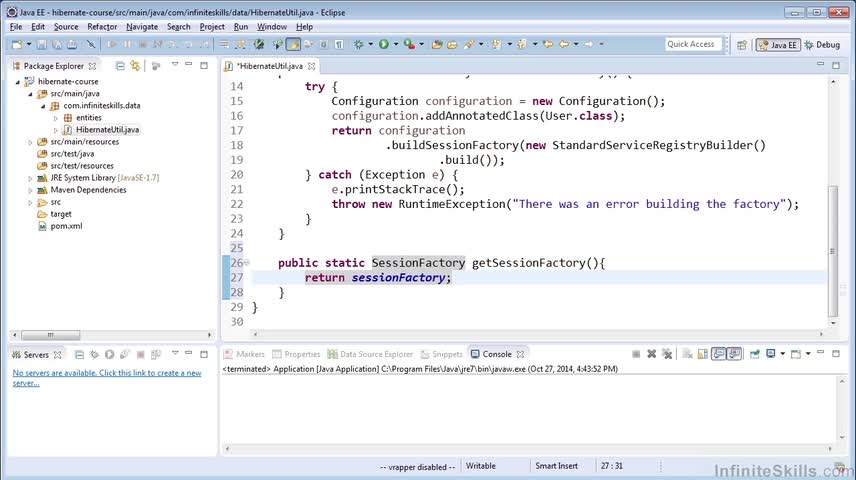Collapse the hibernate-course project node
The width and height of the screenshot is (856, 480).
coord(17,82)
